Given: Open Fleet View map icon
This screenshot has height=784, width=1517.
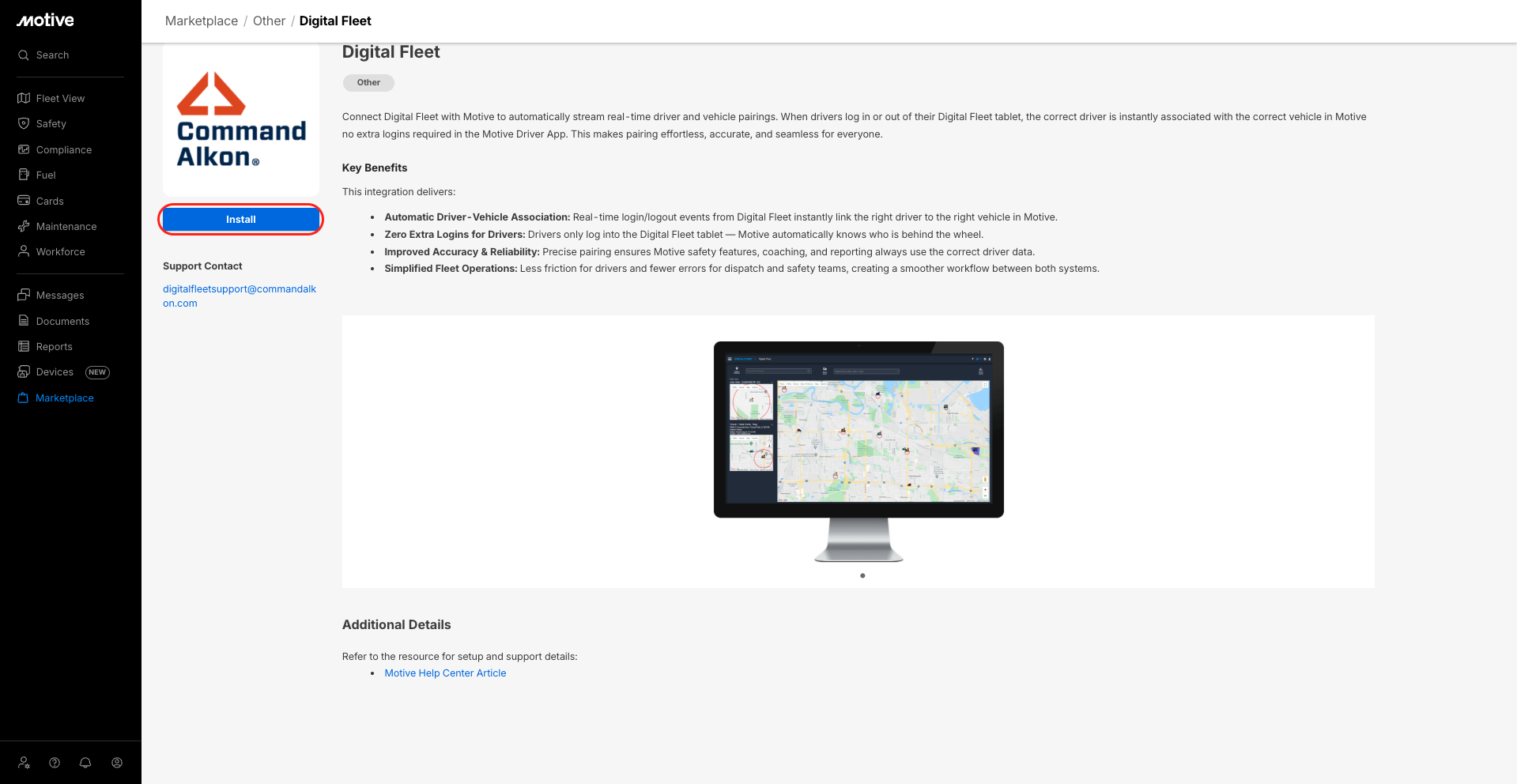Looking at the screenshot, I should [24, 98].
